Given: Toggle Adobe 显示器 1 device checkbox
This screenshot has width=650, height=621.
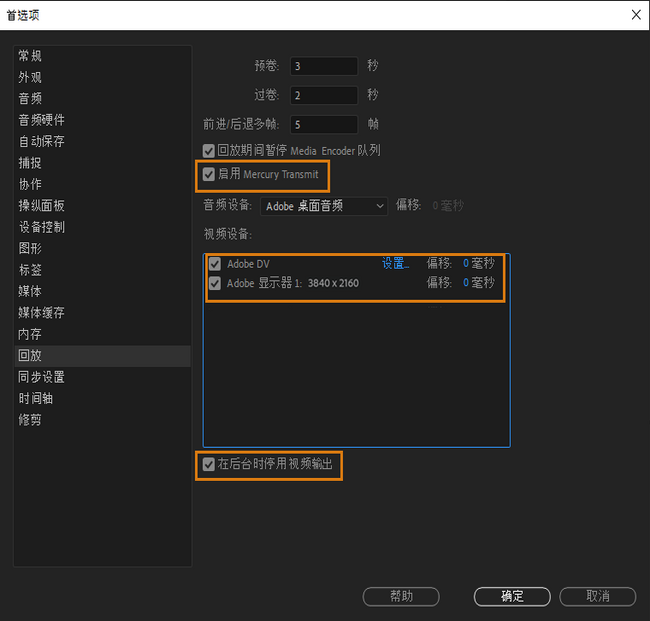Looking at the screenshot, I should [x=215, y=283].
